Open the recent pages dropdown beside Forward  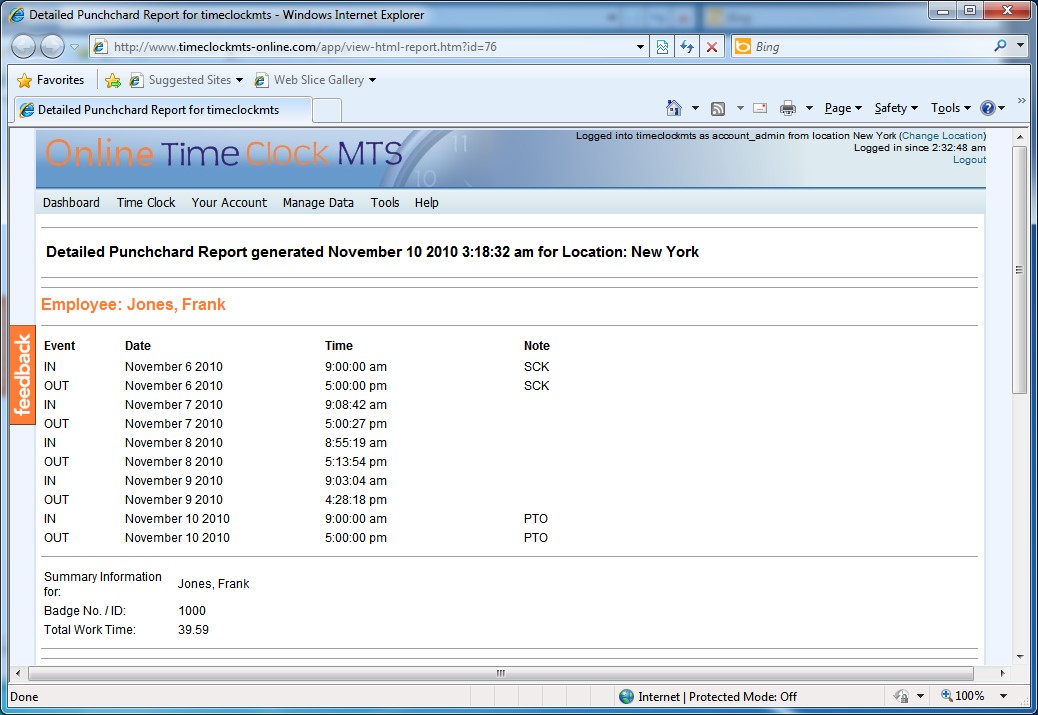click(x=74, y=47)
